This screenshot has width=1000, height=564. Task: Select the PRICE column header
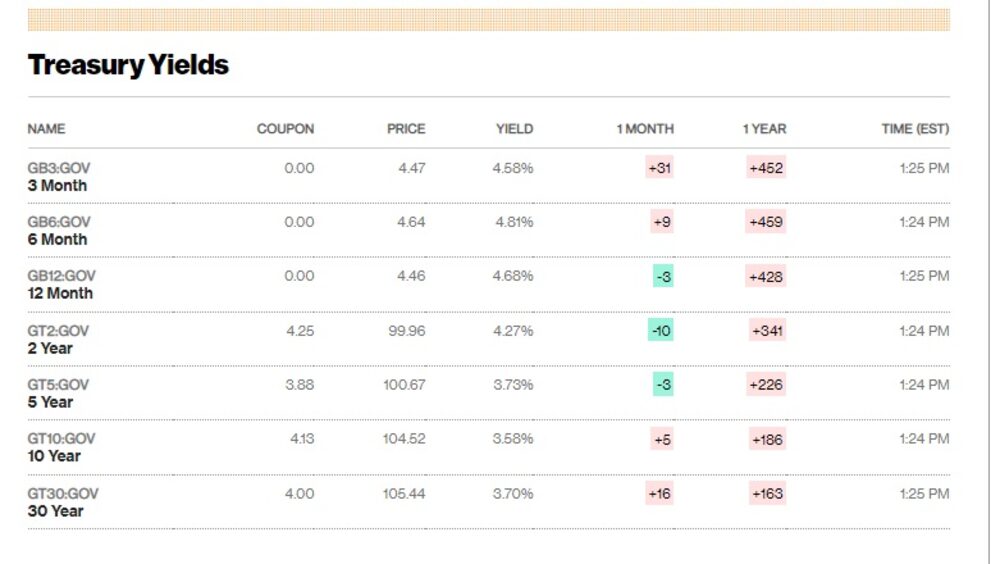406,129
